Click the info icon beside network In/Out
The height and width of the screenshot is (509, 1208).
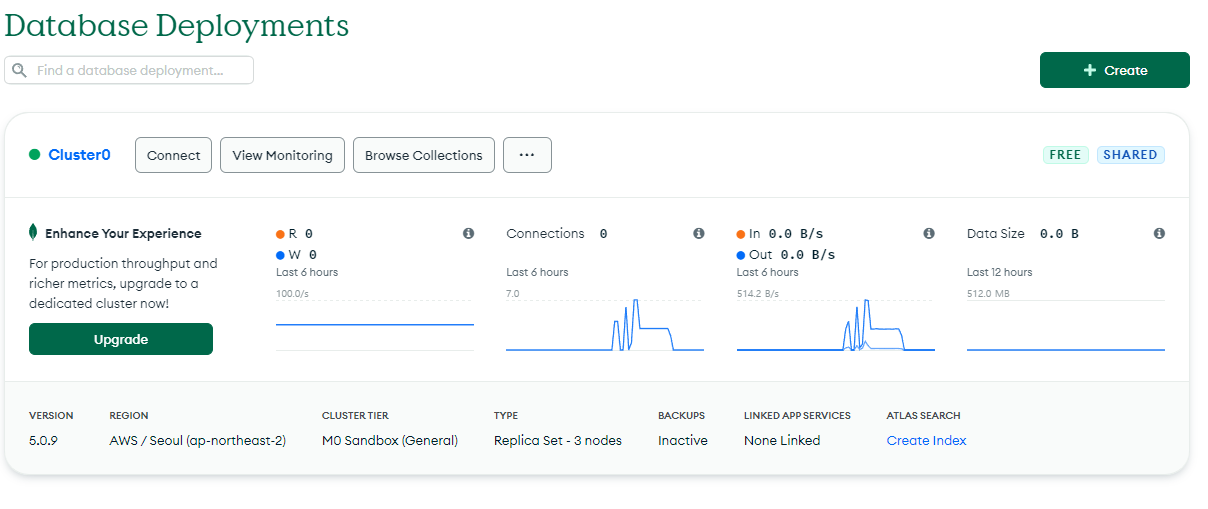pyautogui.click(x=929, y=233)
